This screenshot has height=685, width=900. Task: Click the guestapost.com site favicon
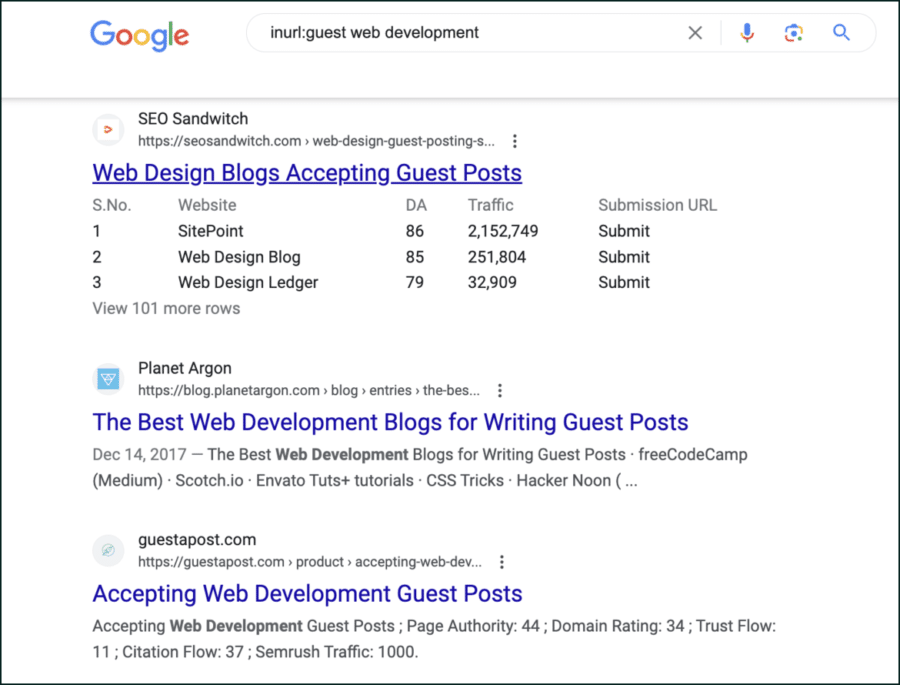(108, 550)
